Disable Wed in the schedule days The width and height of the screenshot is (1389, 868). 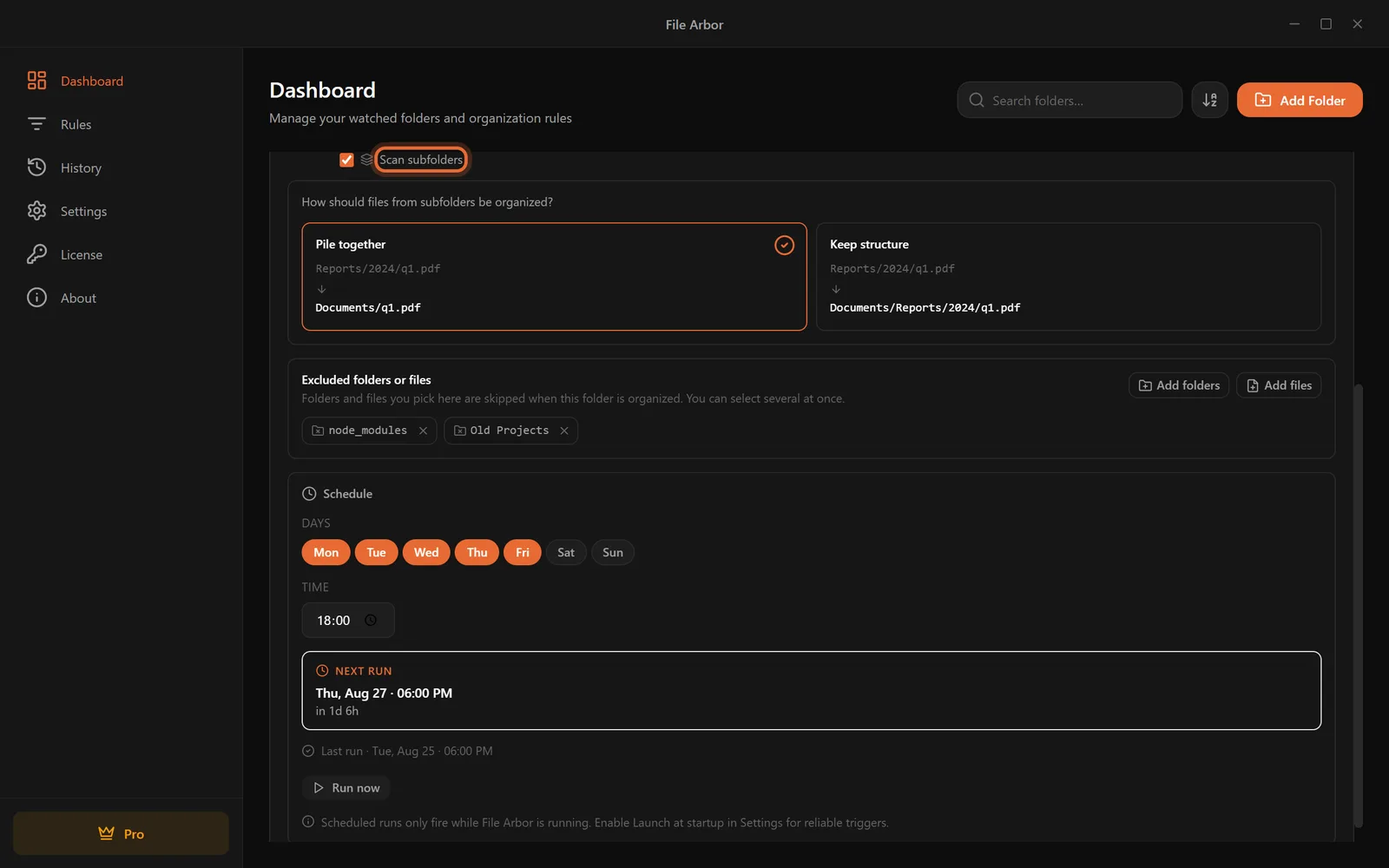(426, 553)
